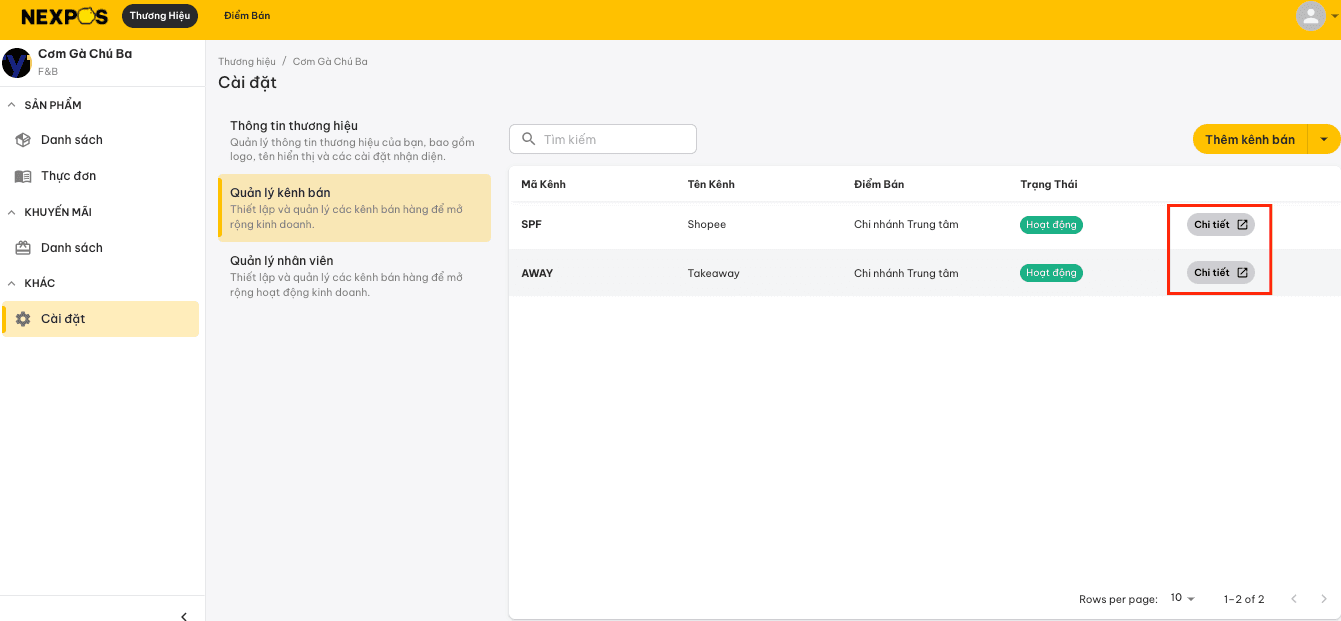Image resolution: width=1341 pixels, height=621 pixels.
Task: Click the gift icon beside Khuyến mãi Danh sách
Action: coord(23,248)
